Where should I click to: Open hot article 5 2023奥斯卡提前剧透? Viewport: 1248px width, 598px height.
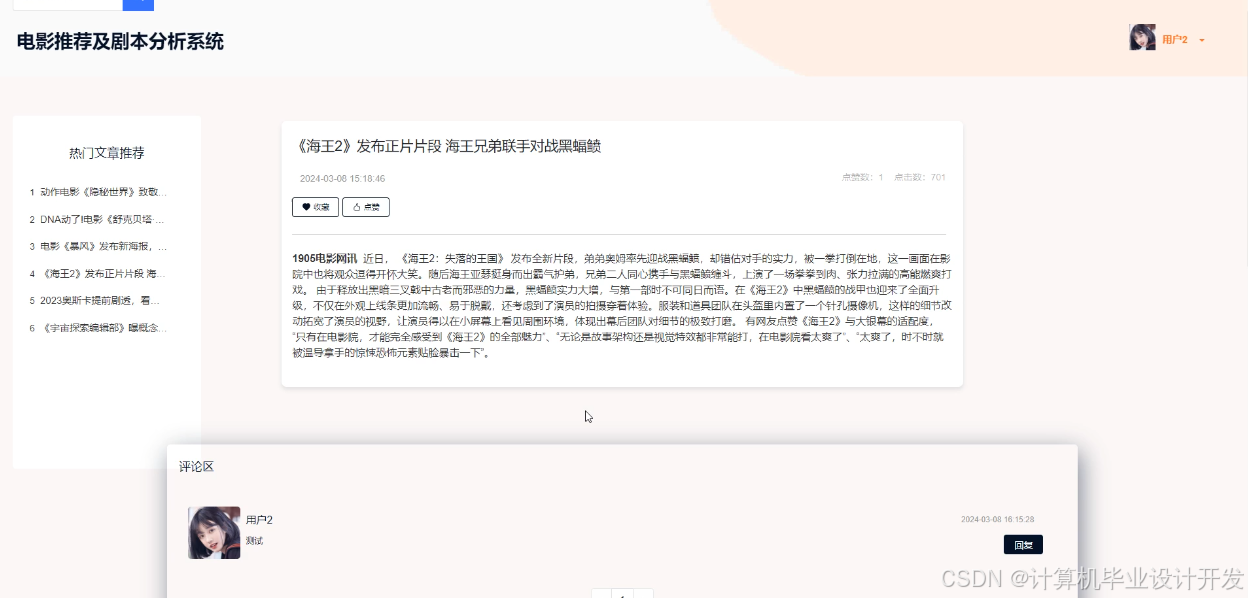99,300
